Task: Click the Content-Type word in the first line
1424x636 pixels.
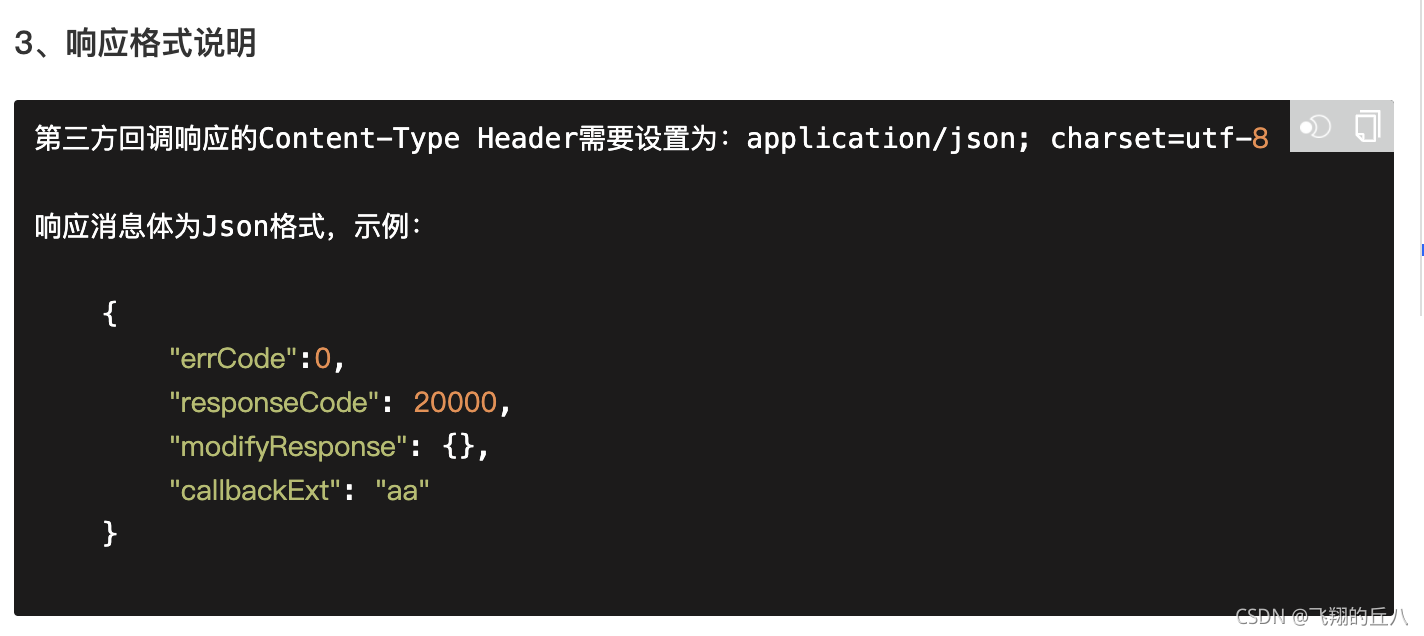Action: (359, 138)
